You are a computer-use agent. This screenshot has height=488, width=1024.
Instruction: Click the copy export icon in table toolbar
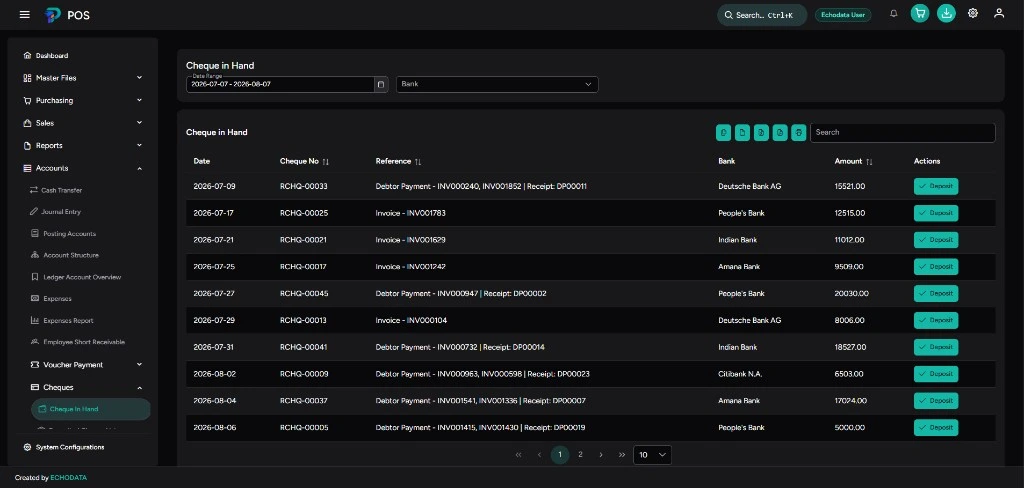point(723,133)
